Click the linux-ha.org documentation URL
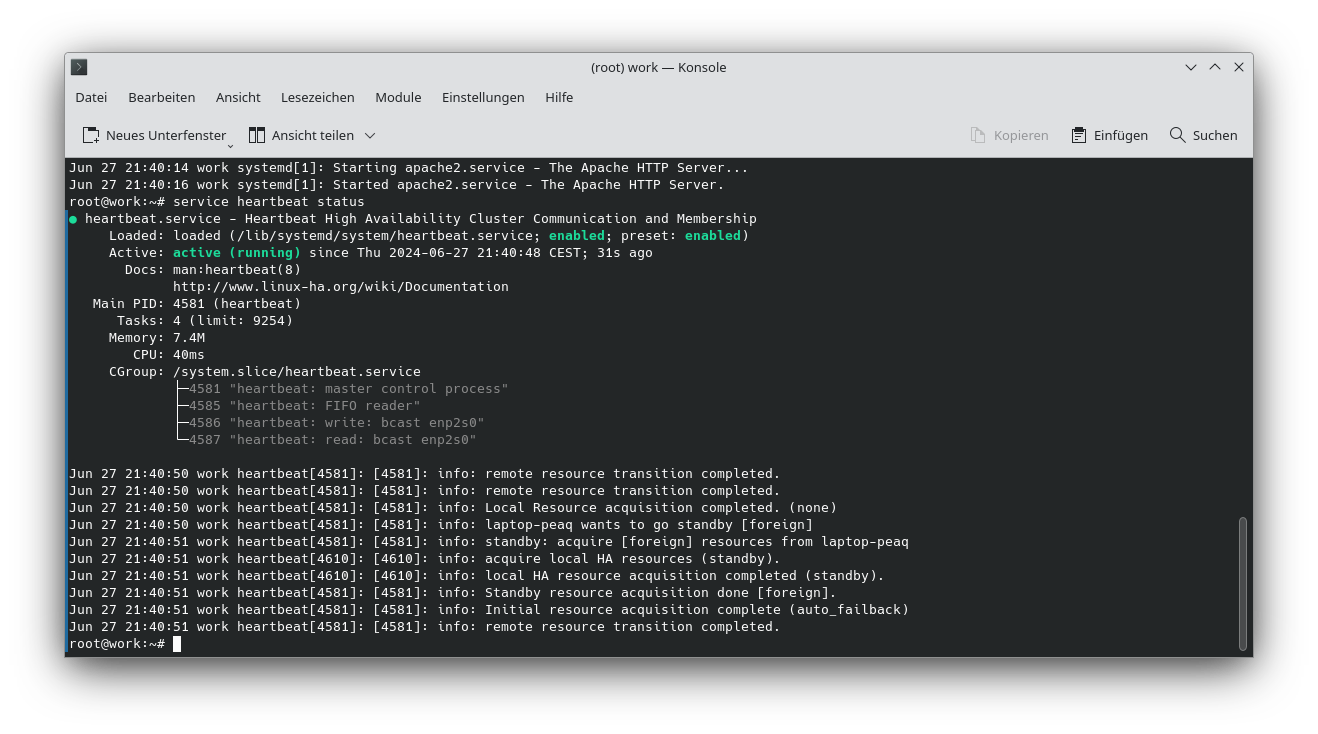 tap(340, 286)
